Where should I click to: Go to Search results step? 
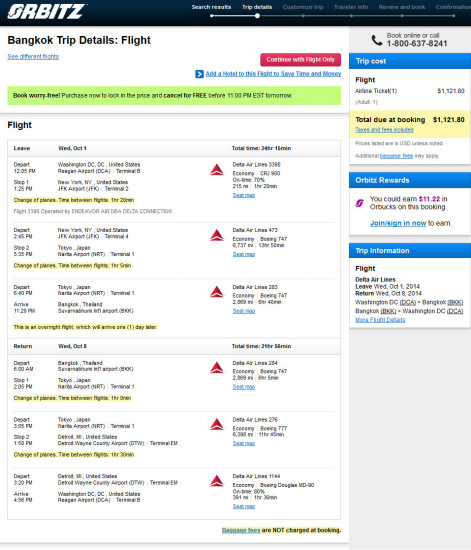(x=211, y=7)
